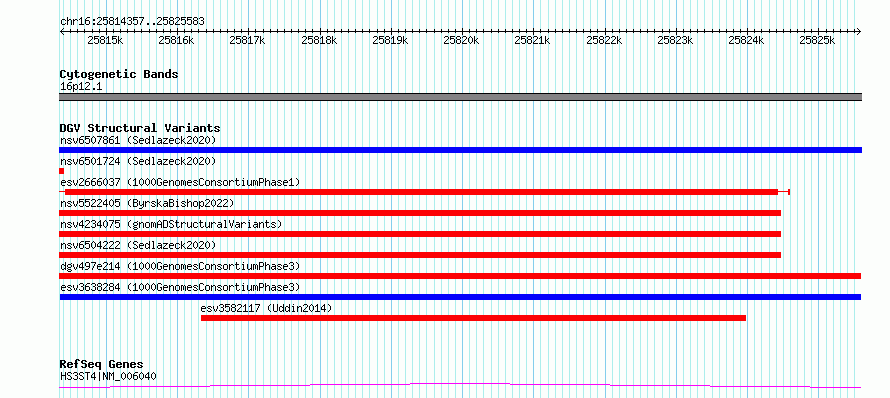The width and height of the screenshot is (890, 398).
Task: Click the 25825k ruler tick label
Action: pos(817,40)
